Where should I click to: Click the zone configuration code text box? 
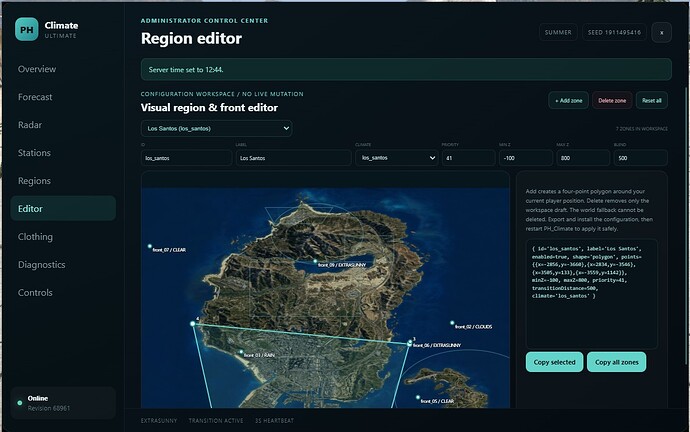coord(591,294)
